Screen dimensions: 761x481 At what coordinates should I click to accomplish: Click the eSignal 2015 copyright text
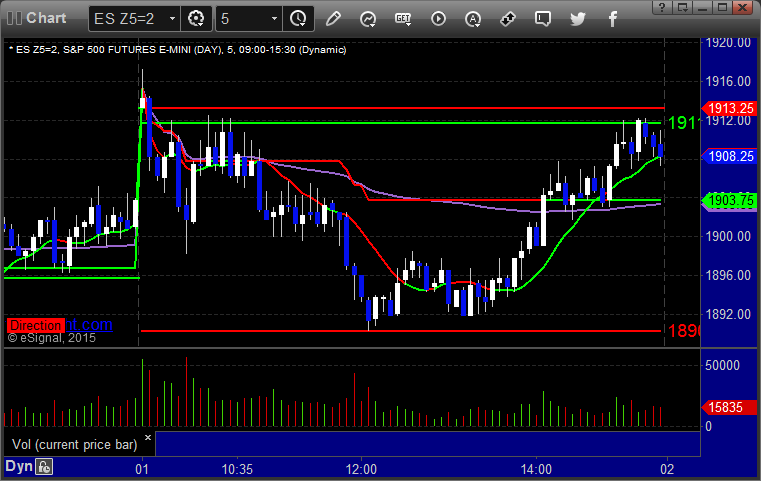(x=51, y=338)
